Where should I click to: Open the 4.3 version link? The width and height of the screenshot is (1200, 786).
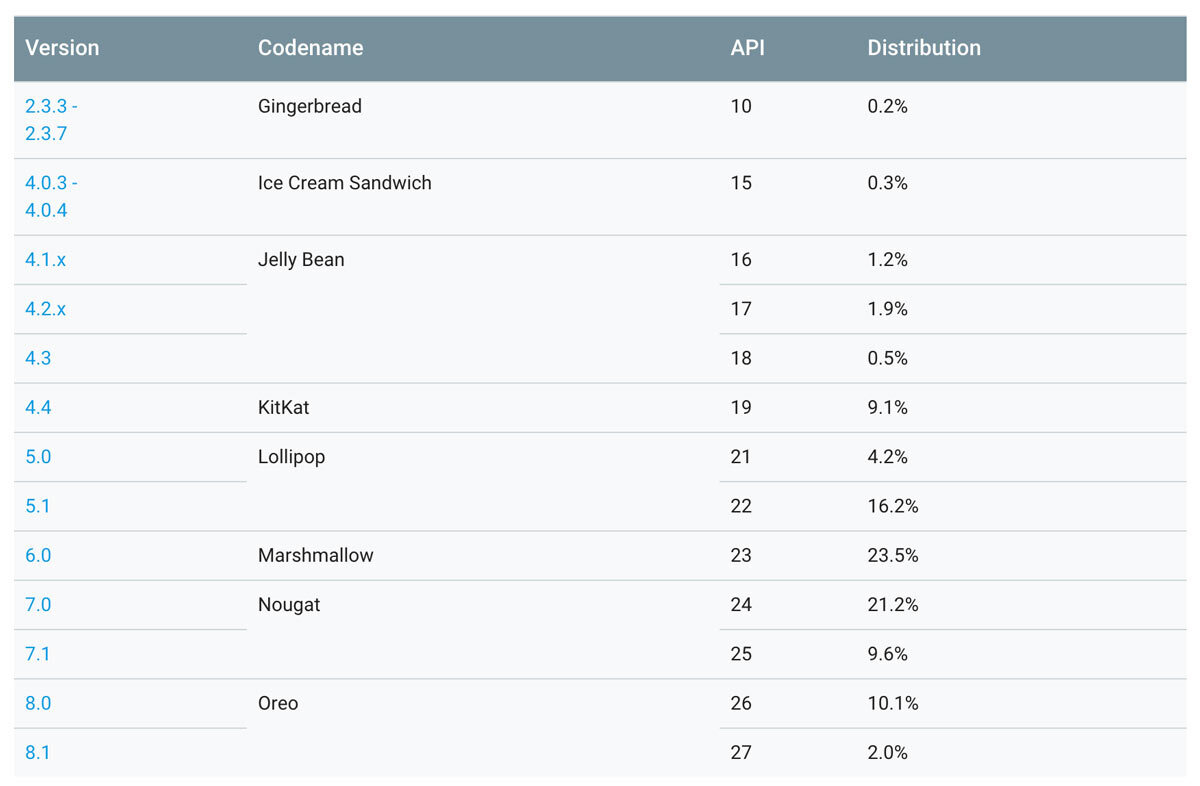[x=38, y=358]
